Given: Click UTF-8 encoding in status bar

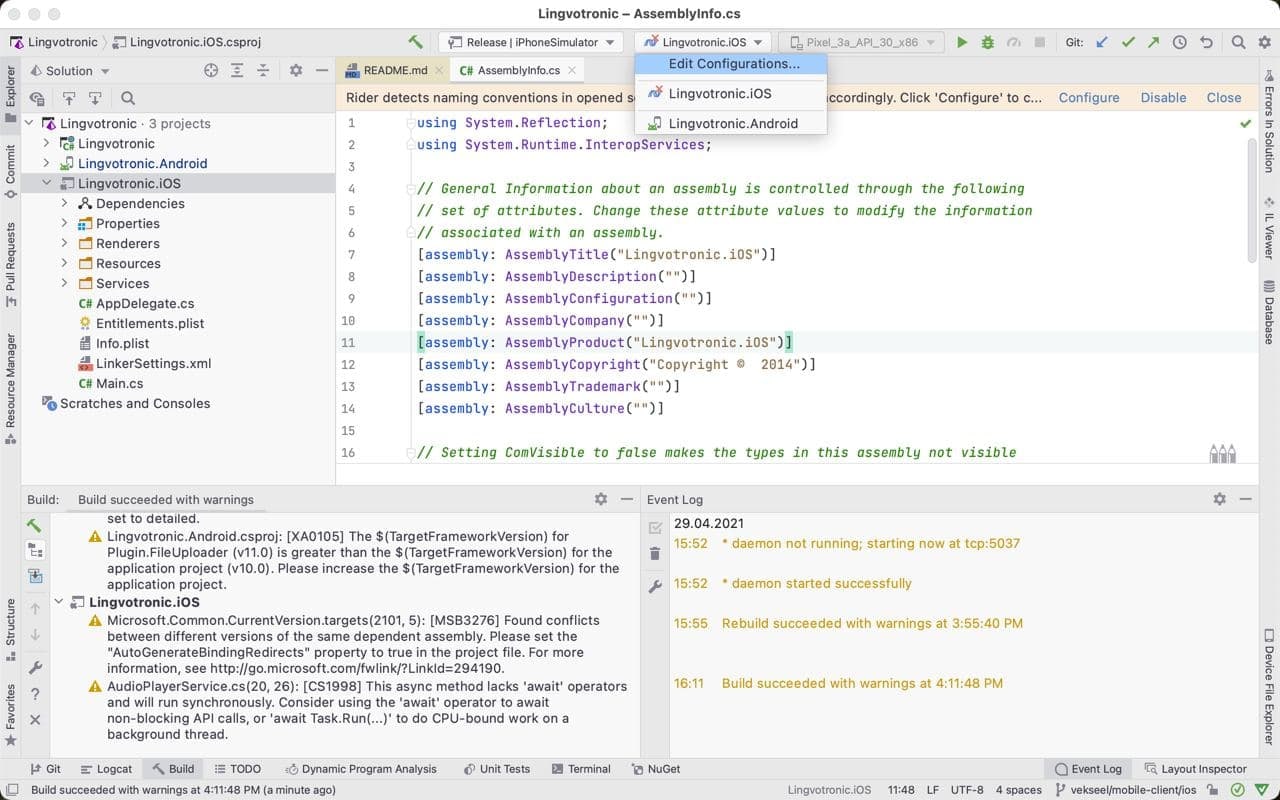Looking at the screenshot, I should pos(967,789).
